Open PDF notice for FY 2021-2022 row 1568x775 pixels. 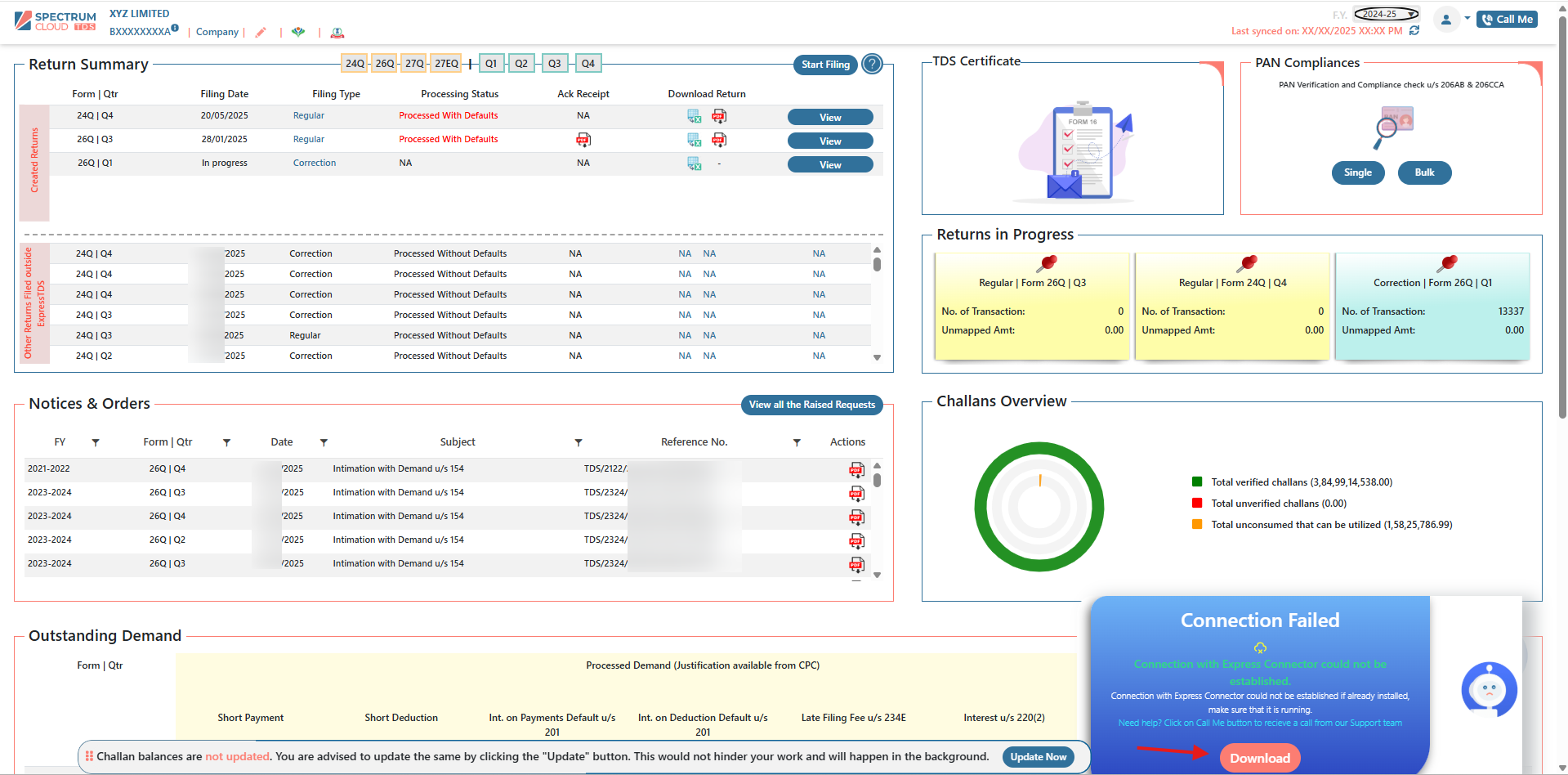coord(856,469)
